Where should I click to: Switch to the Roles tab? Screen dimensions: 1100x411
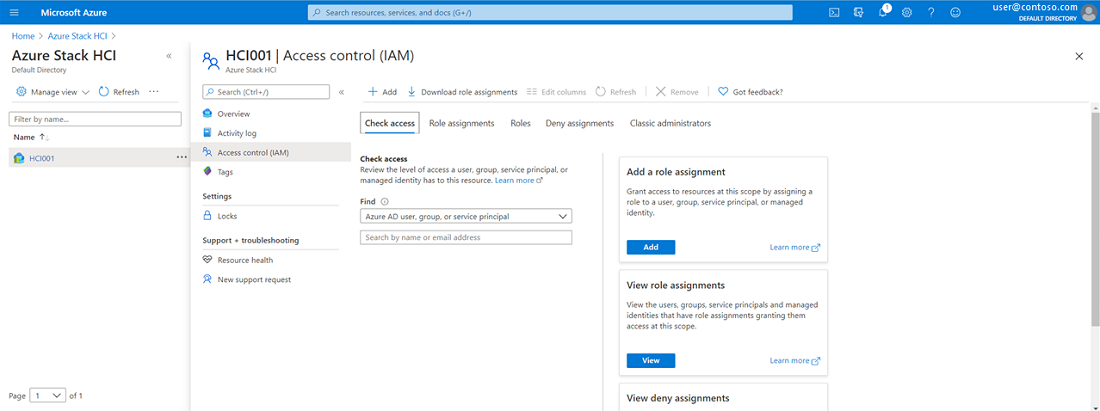[x=521, y=123]
